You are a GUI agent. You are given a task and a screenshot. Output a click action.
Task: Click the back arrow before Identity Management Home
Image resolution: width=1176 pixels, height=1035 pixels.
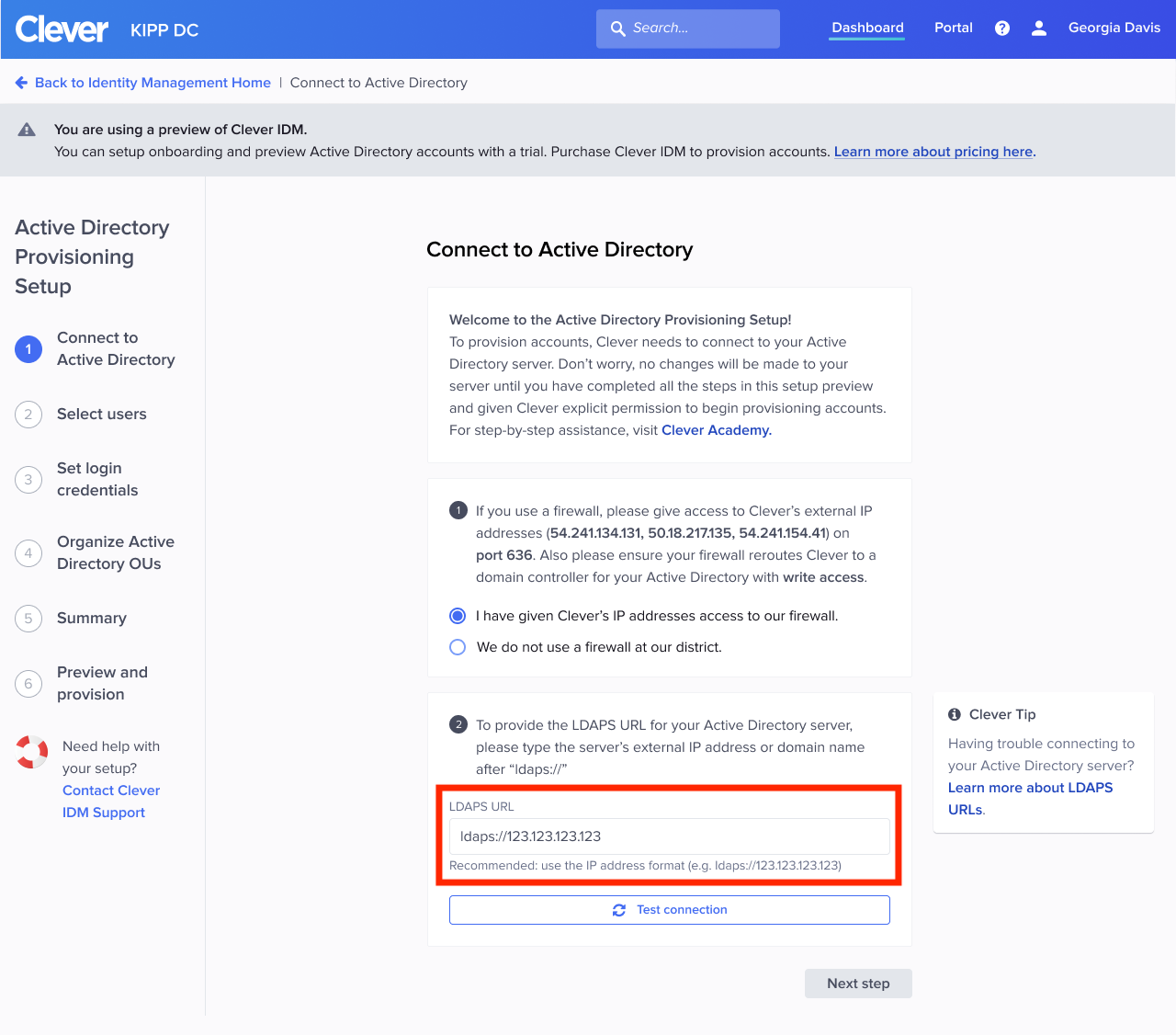[x=21, y=82]
